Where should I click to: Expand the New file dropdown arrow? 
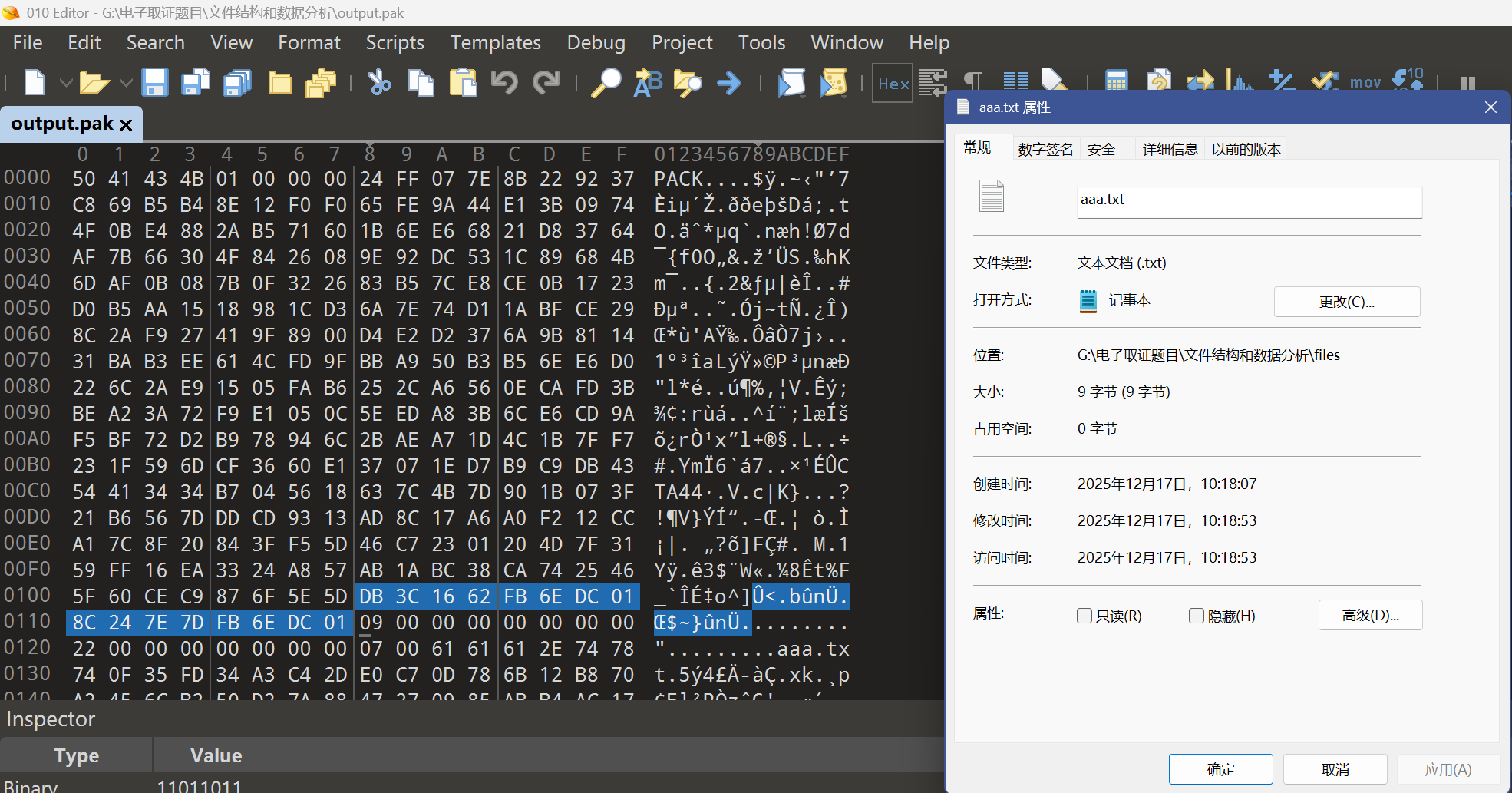(x=66, y=82)
